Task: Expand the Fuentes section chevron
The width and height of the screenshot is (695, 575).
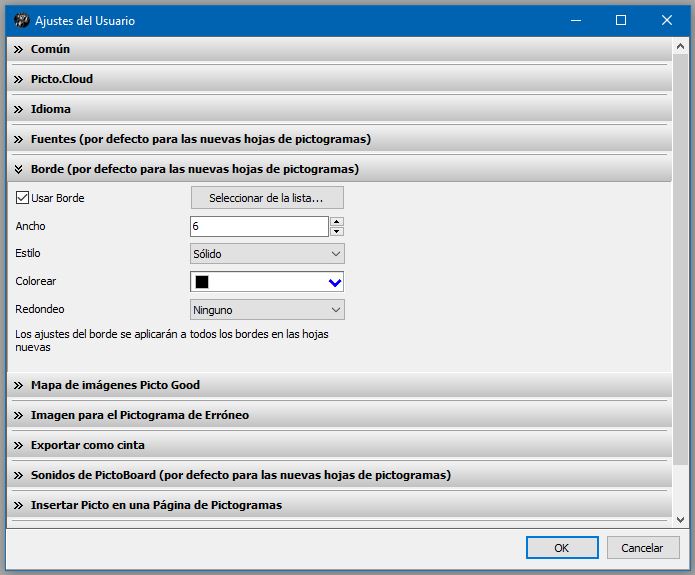Action: pyautogui.click(x=18, y=140)
